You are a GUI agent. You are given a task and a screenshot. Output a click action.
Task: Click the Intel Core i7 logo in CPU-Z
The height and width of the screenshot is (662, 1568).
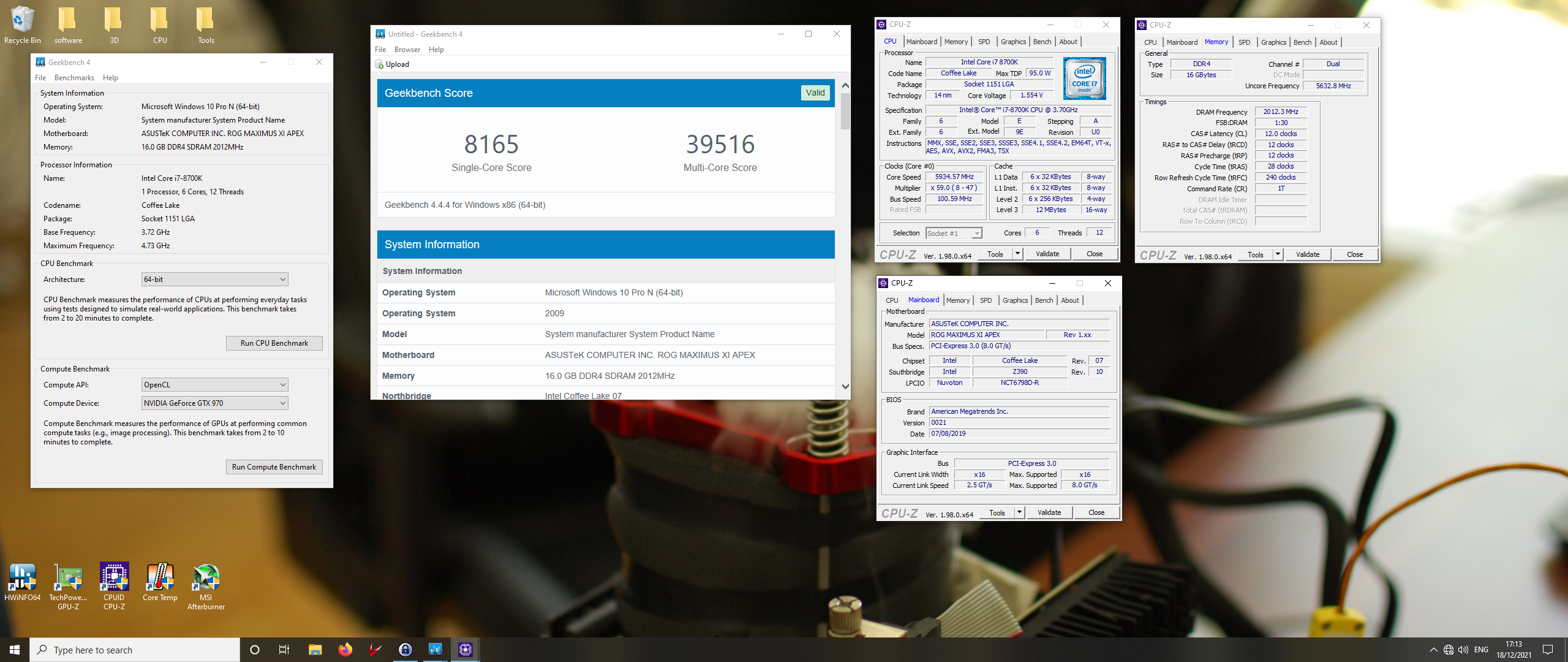click(1084, 78)
